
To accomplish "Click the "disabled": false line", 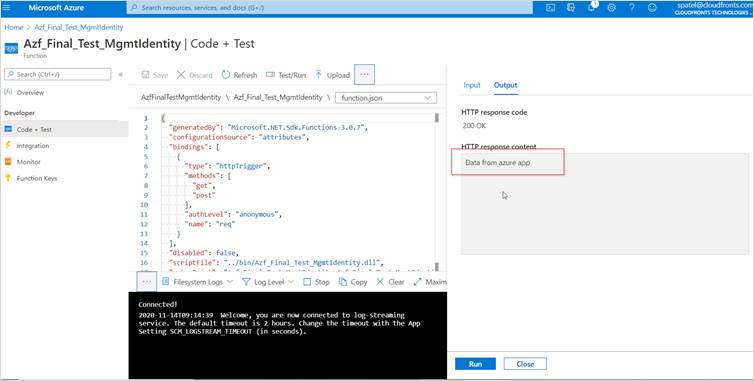I will pos(203,253).
